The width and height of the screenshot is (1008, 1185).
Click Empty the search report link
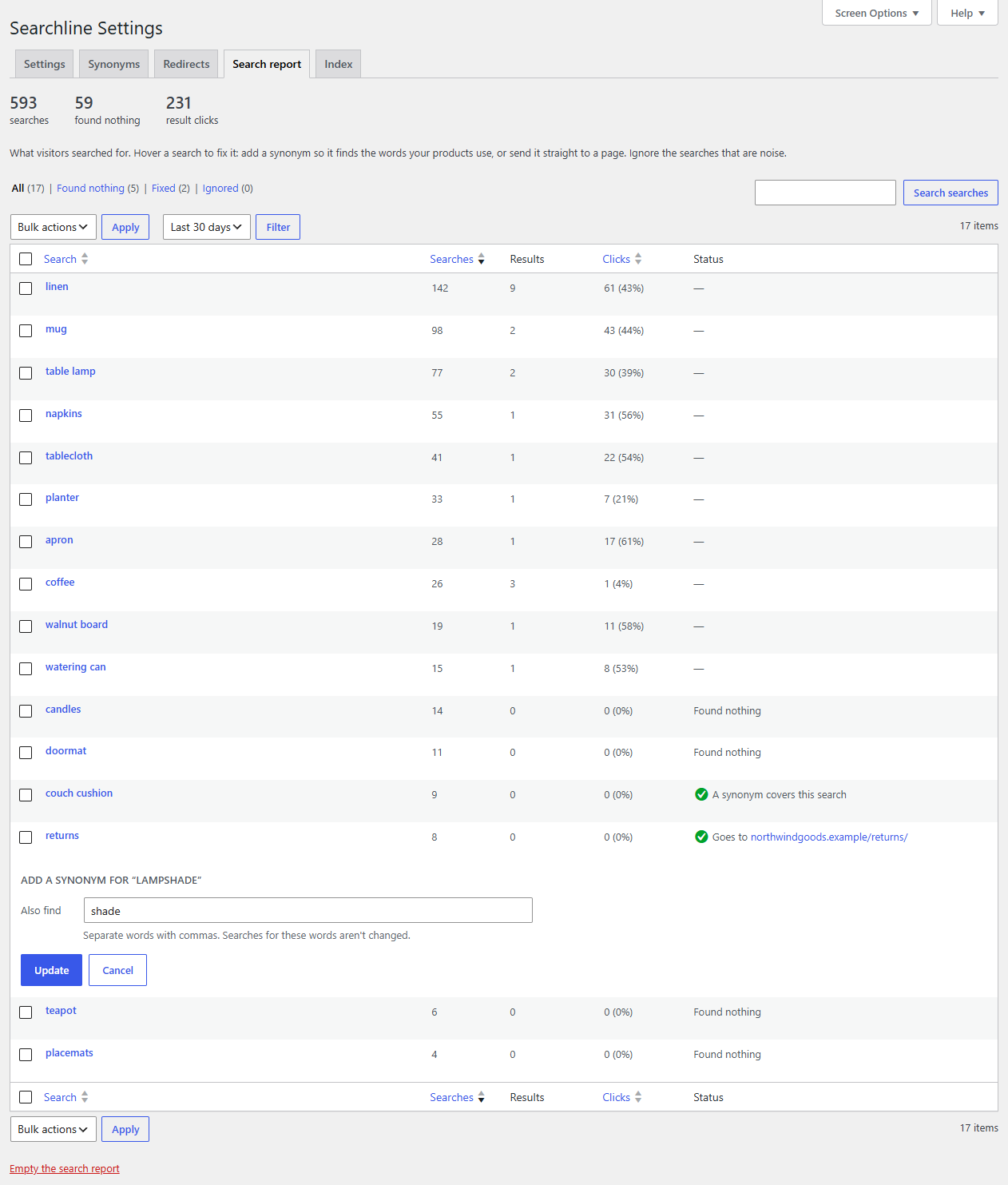click(65, 1169)
